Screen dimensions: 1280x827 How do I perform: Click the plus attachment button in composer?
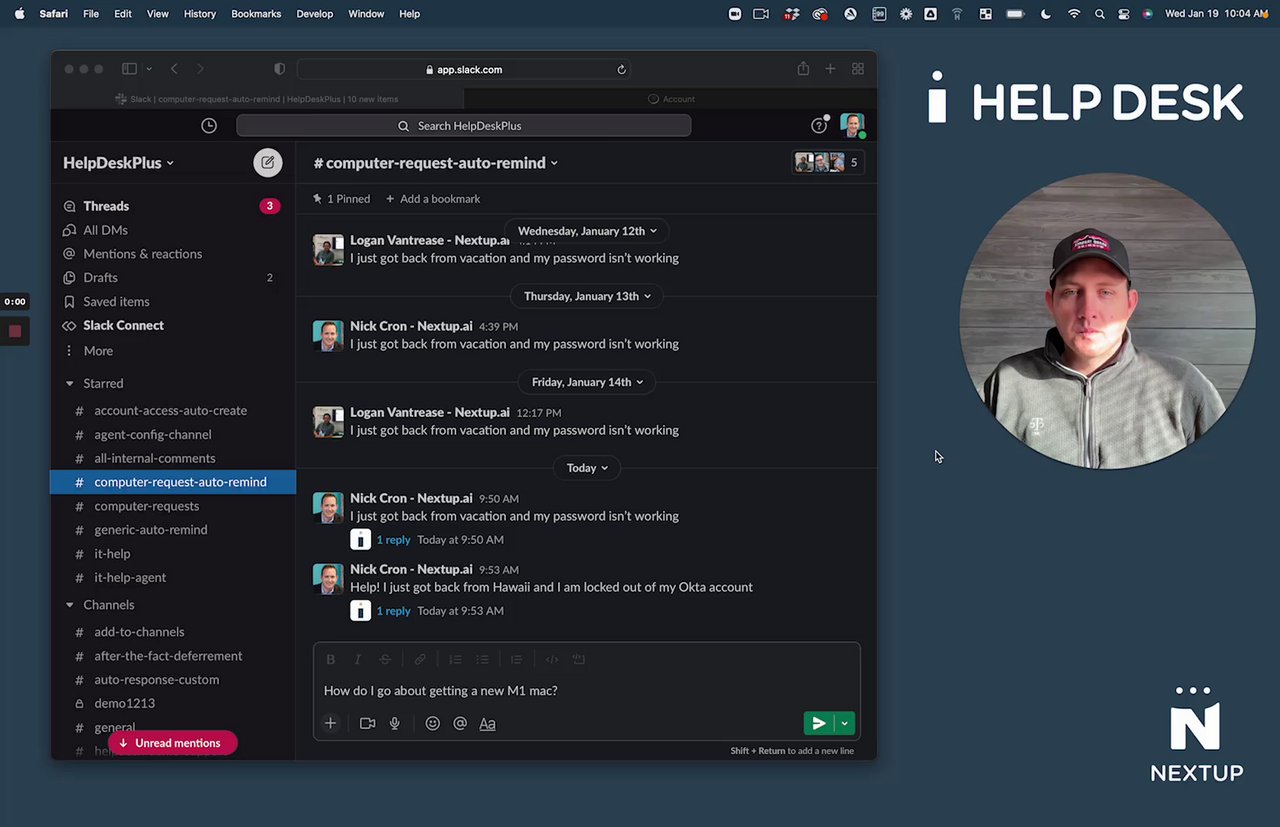[x=330, y=723]
